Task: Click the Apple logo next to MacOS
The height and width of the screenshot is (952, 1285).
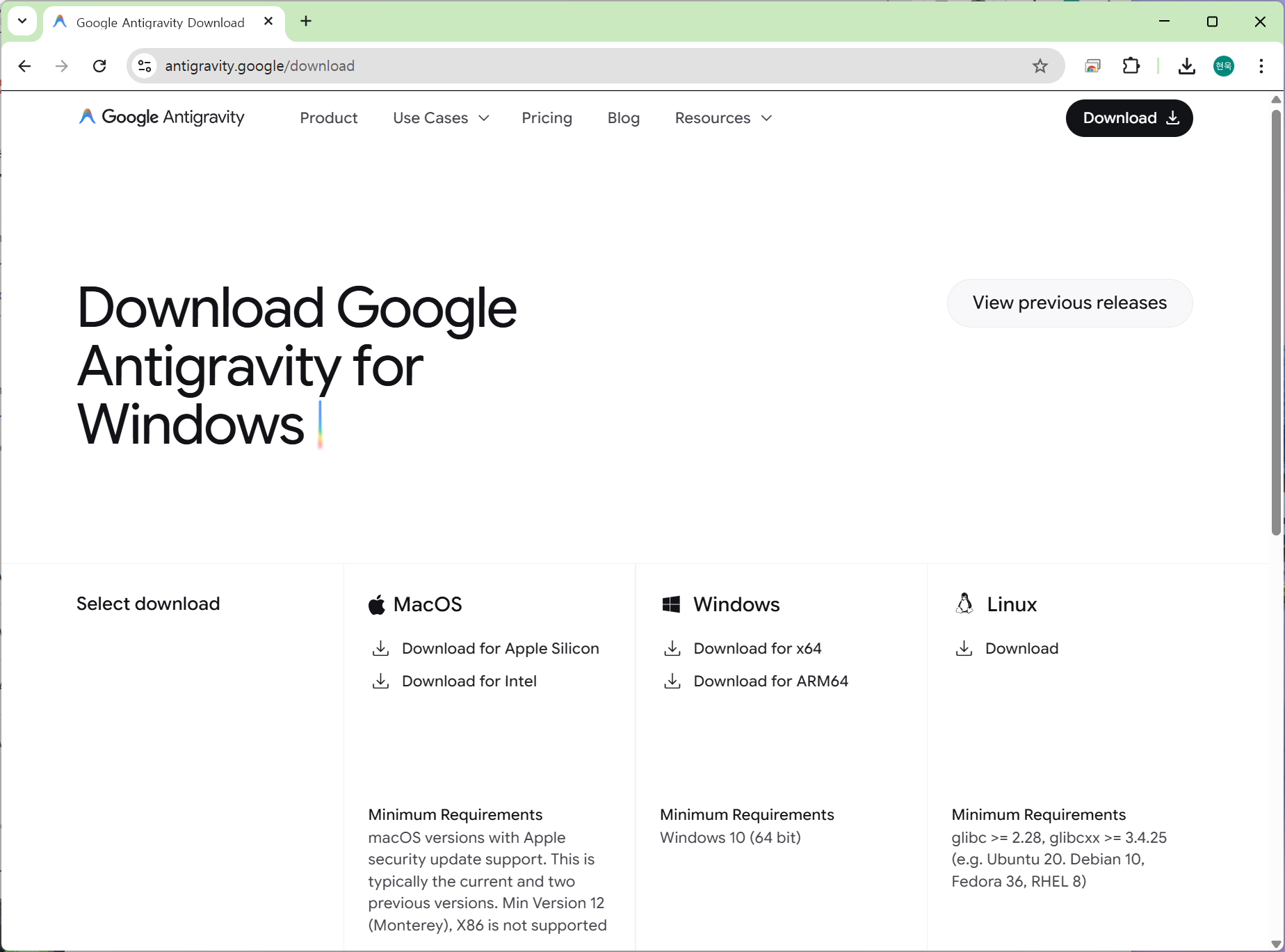Action: coord(377,604)
